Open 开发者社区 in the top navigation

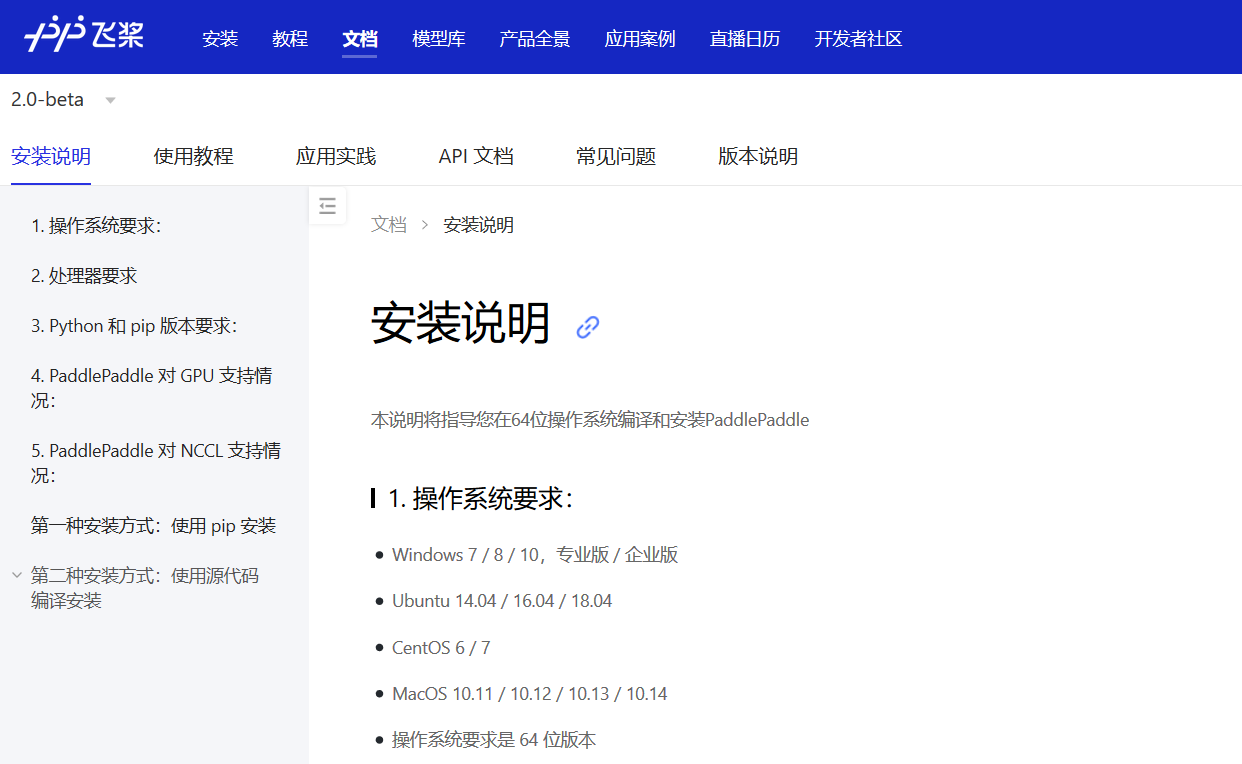(x=858, y=39)
